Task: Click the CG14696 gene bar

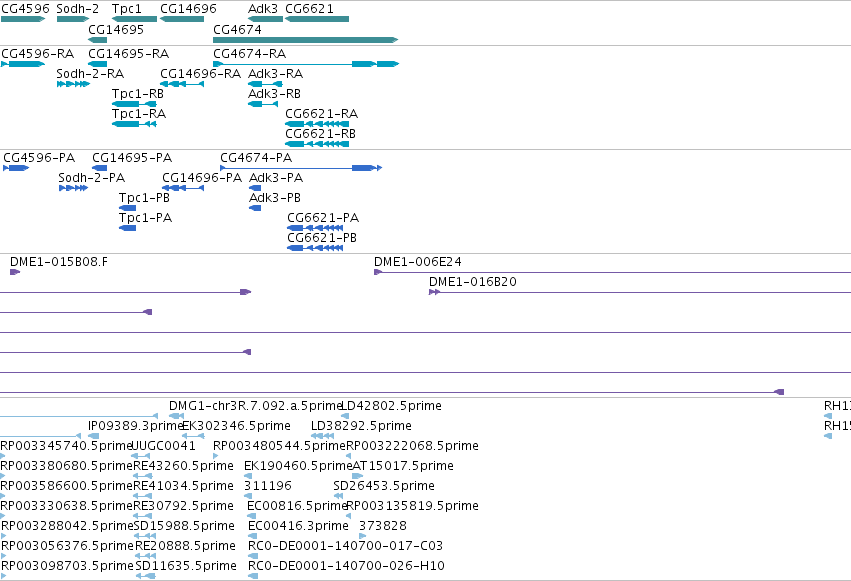Action: click(182, 19)
